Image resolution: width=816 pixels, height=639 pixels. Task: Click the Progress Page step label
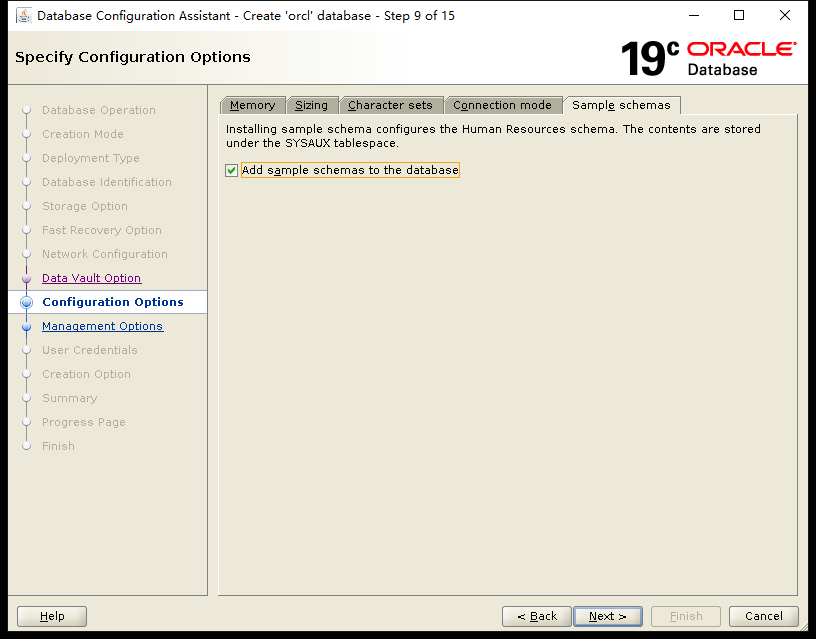[84, 422]
